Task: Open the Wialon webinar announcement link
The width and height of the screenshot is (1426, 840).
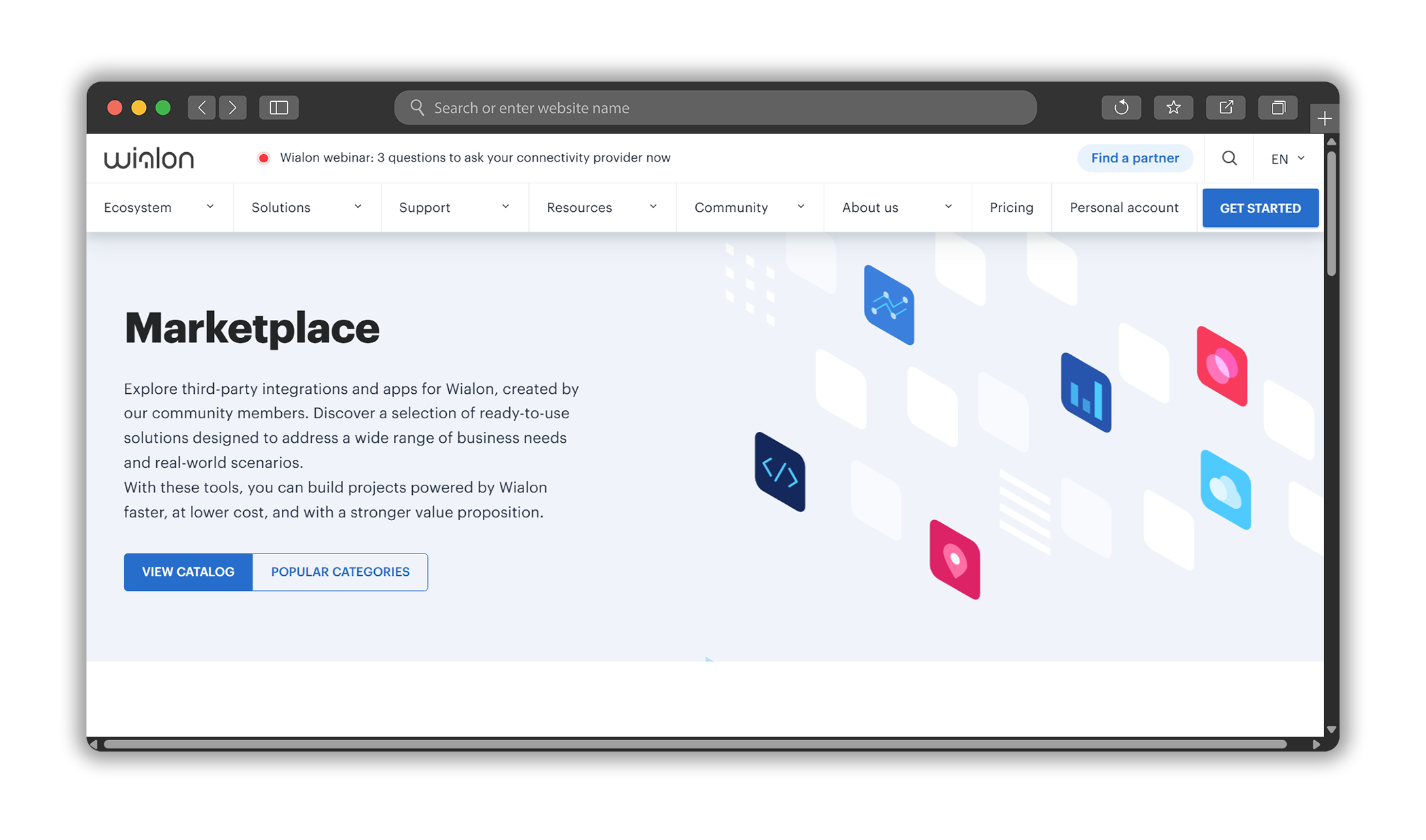Action: click(x=475, y=158)
